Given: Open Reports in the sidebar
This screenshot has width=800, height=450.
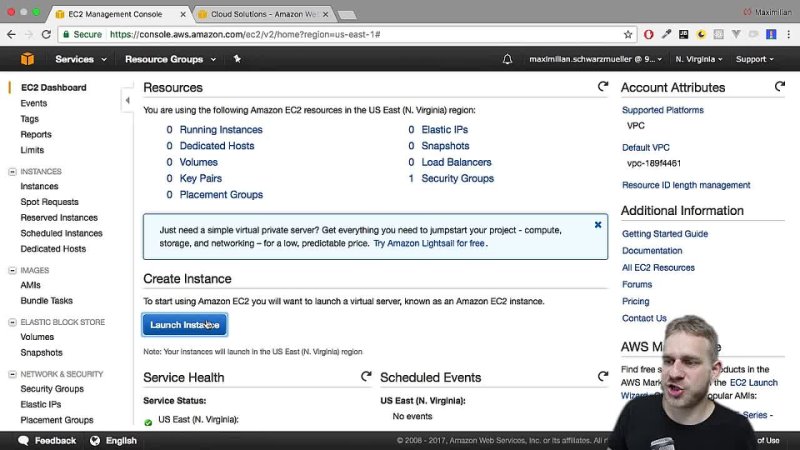Looking at the screenshot, I should coord(36,134).
